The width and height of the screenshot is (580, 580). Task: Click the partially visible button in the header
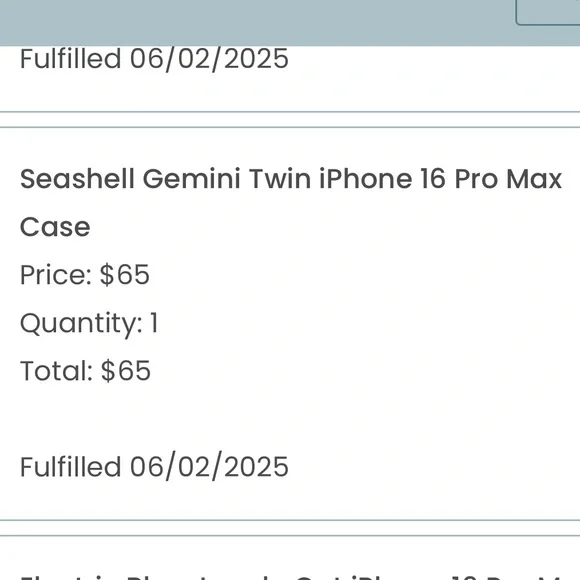click(x=548, y=13)
